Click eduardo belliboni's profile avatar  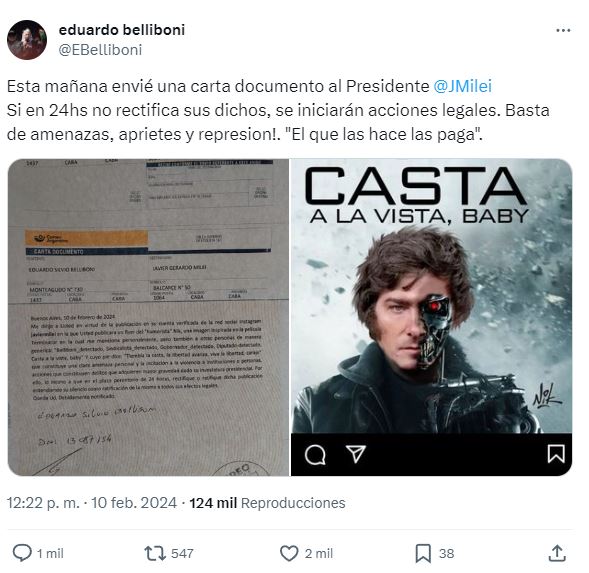coord(27,40)
